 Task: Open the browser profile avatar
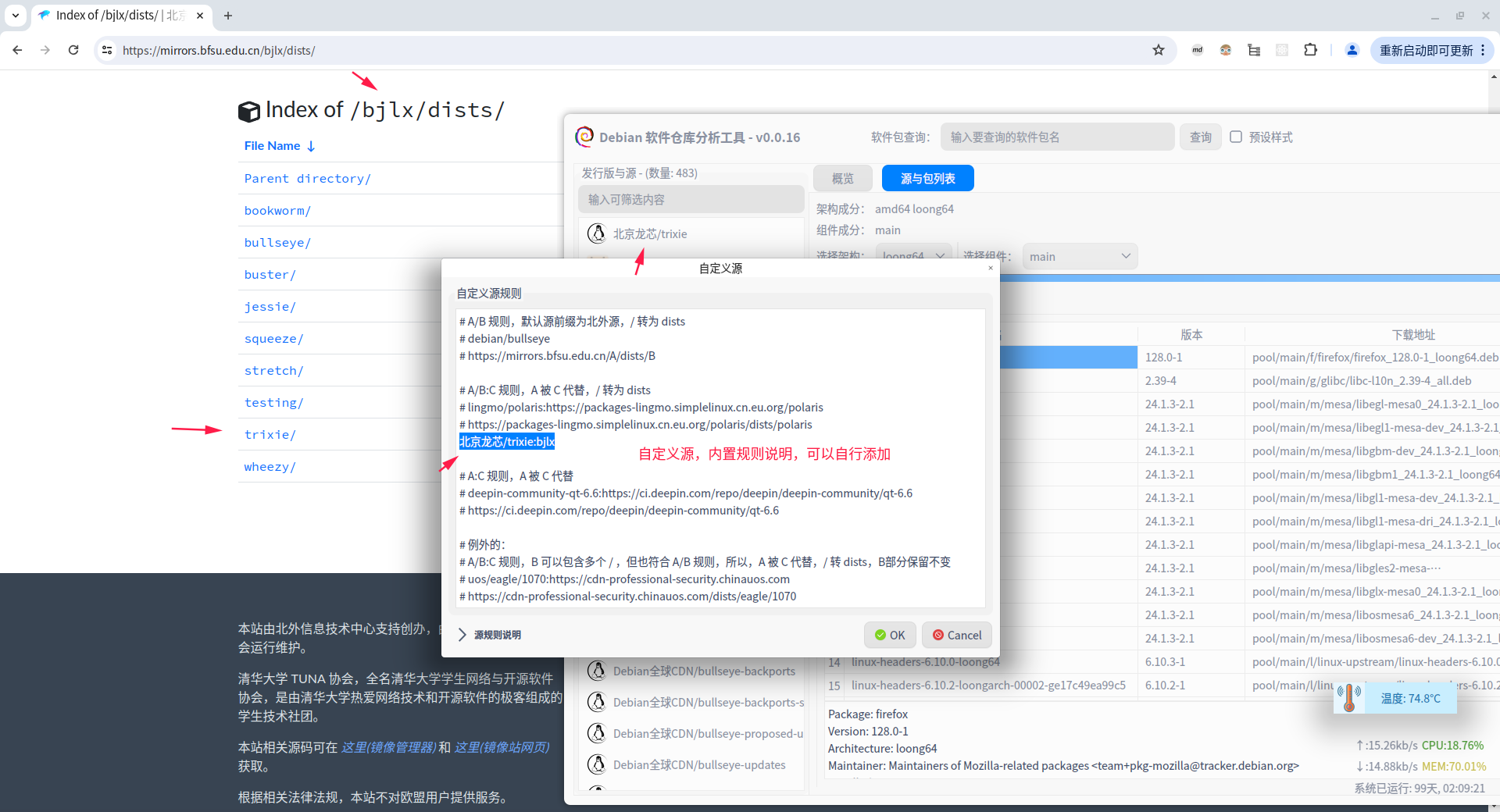pos(1352,50)
